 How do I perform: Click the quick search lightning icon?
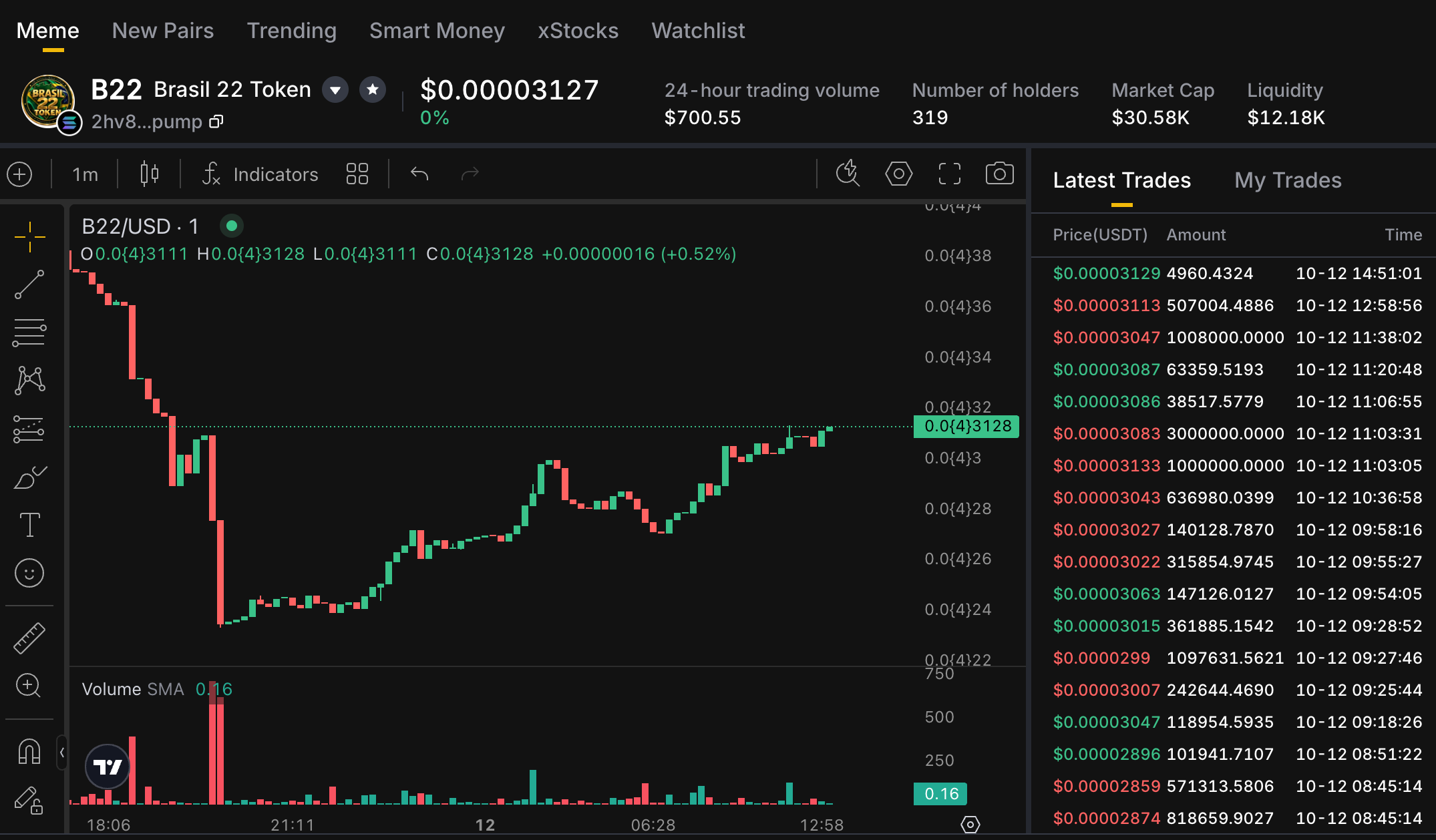pos(848,173)
